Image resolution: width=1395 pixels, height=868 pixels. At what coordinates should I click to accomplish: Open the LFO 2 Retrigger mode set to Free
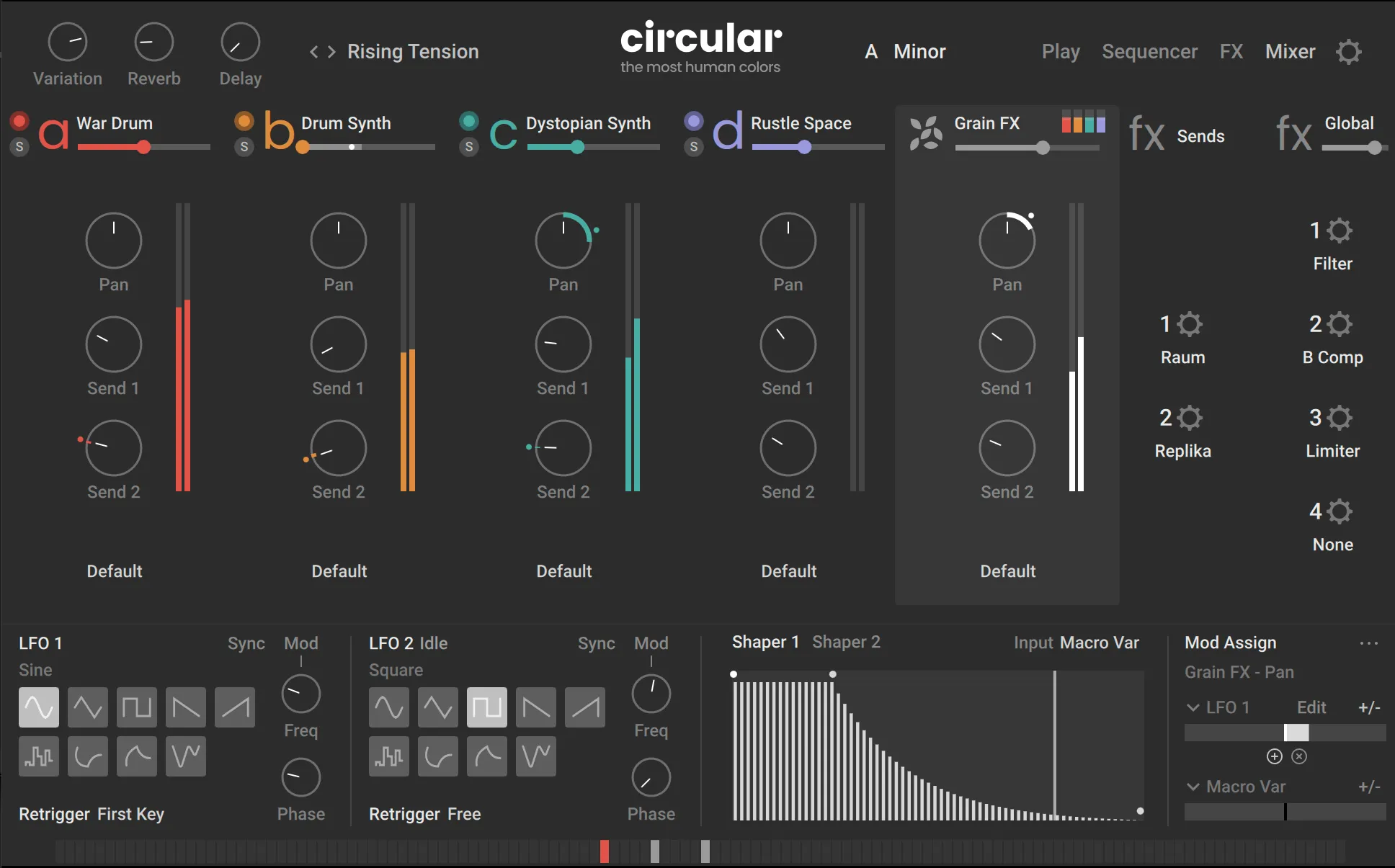click(463, 814)
